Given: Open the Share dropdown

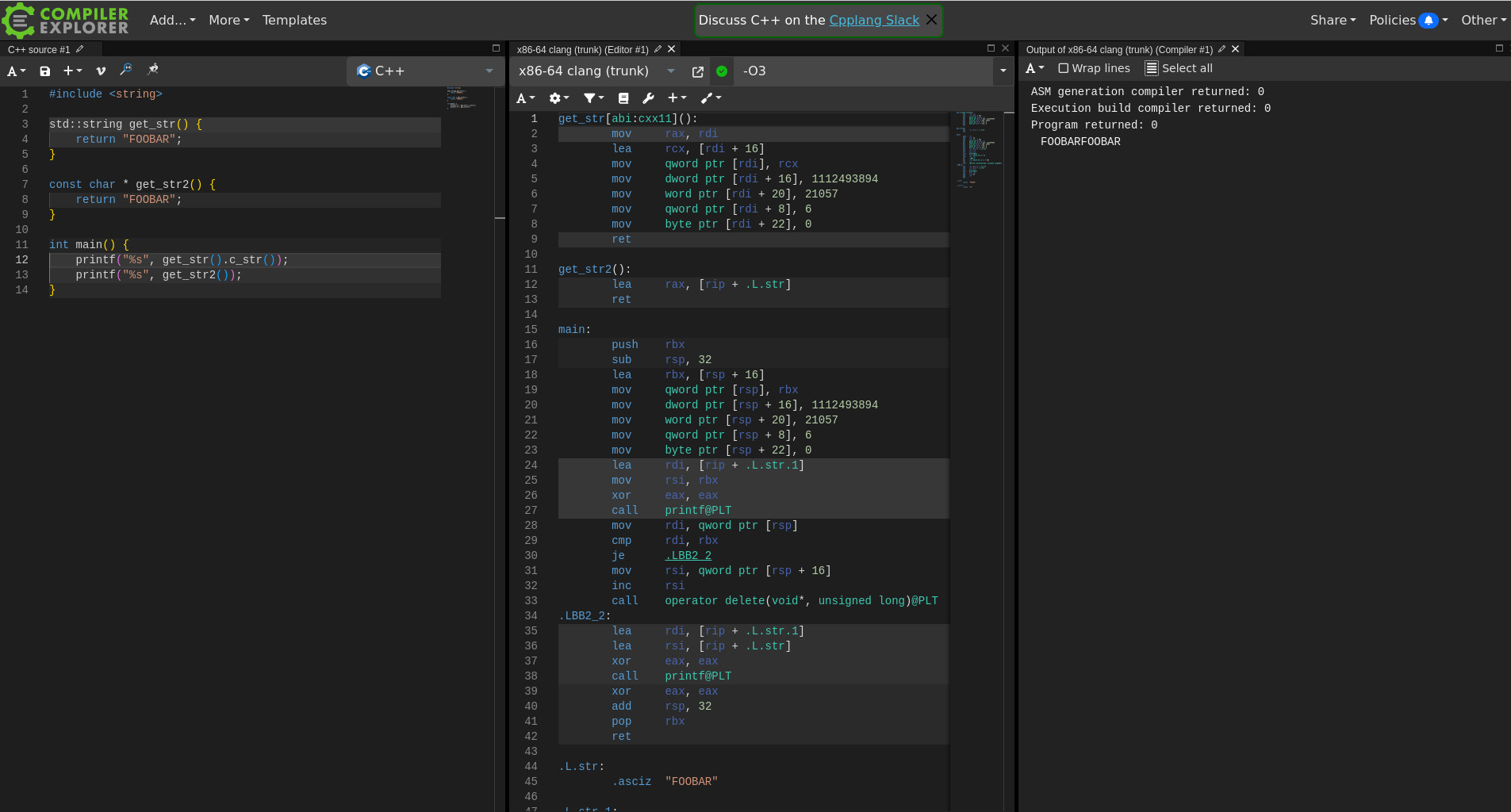Looking at the screenshot, I should pyautogui.click(x=1333, y=21).
